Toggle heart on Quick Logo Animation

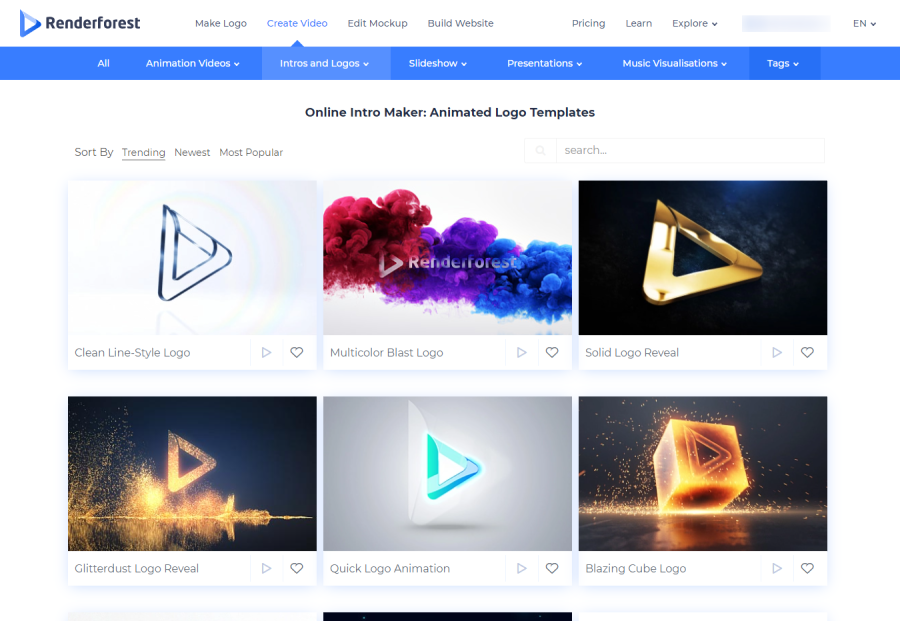[552, 568]
